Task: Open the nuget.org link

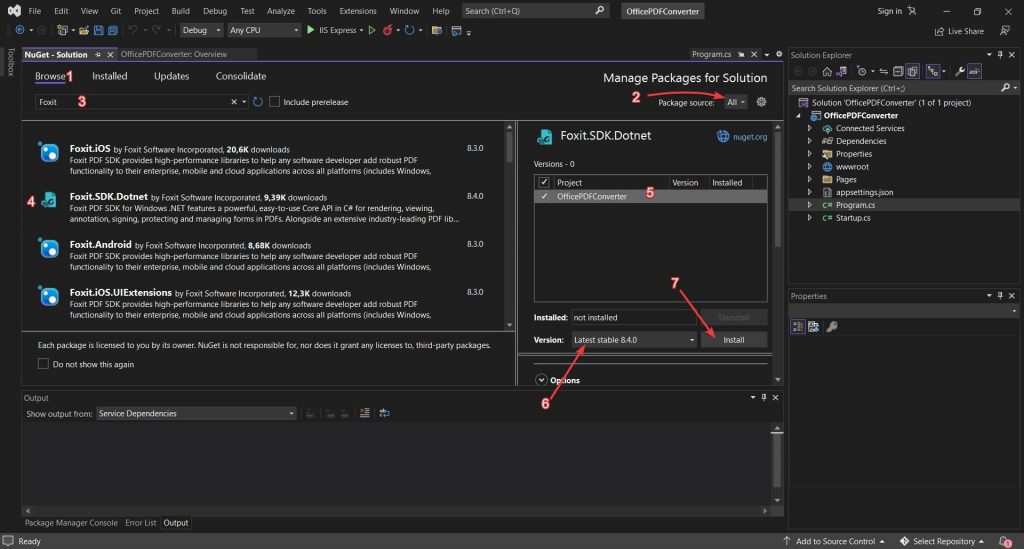Action: point(750,136)
